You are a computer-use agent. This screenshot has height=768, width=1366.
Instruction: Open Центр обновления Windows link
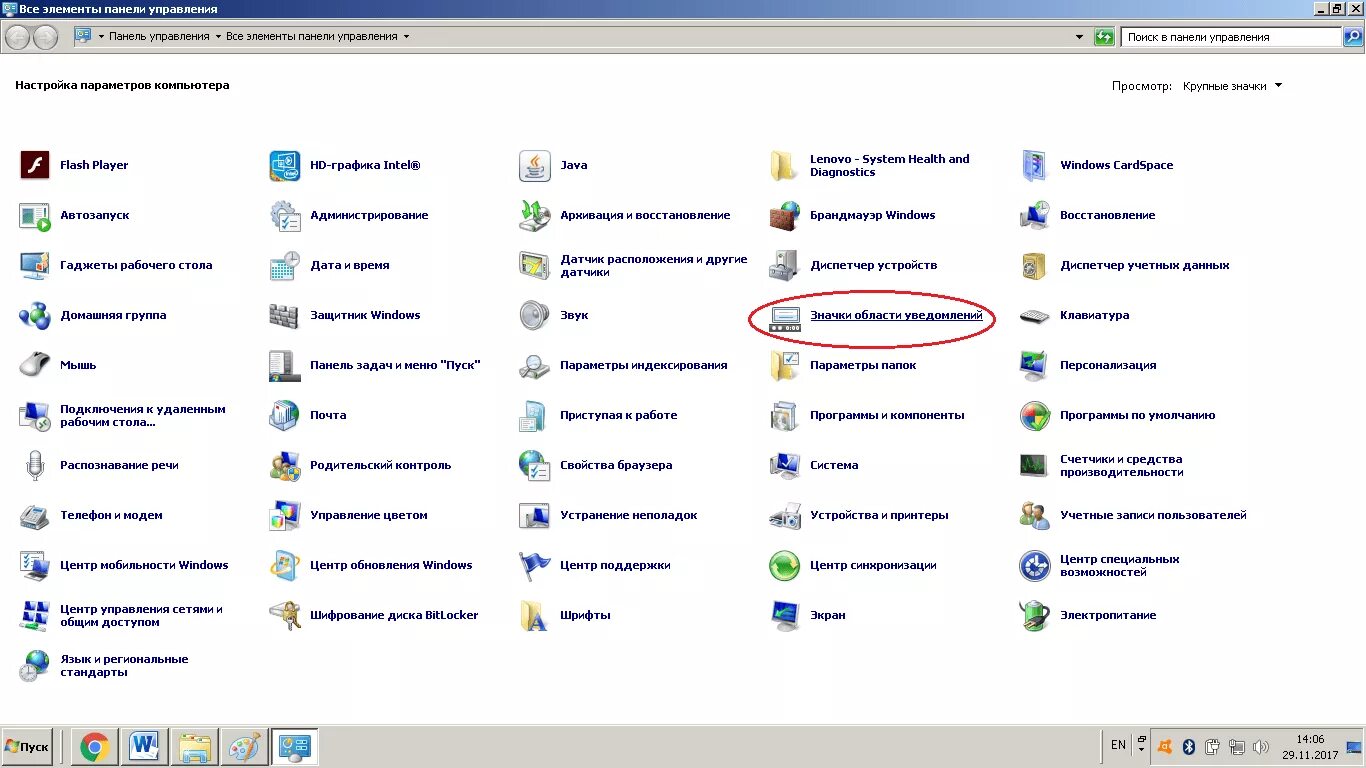point(391,565)
